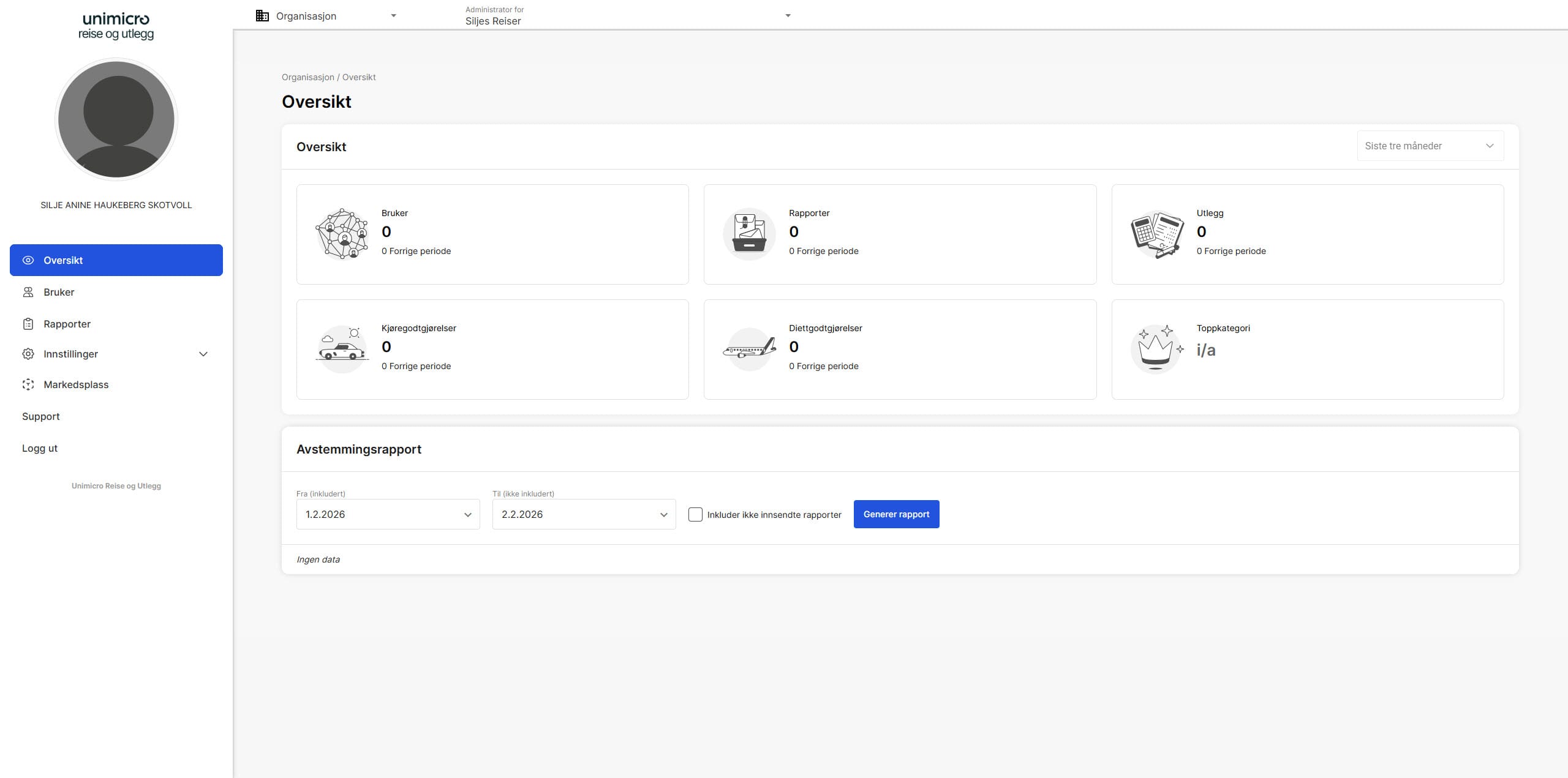The height and width of the screenshot is (778, 1568).
Task: Open the Administrator for Siljes Reiser selector
Action: point(627,16)
